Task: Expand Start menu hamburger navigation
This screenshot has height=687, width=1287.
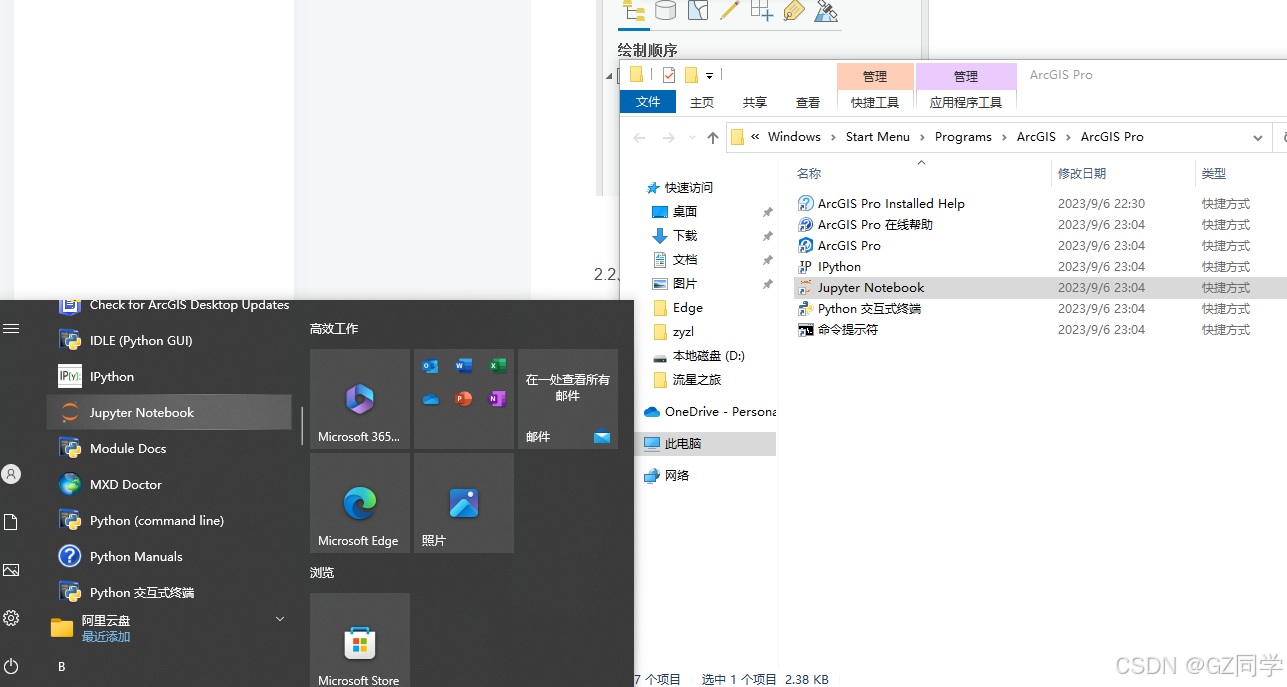Action: pos(11,328)
